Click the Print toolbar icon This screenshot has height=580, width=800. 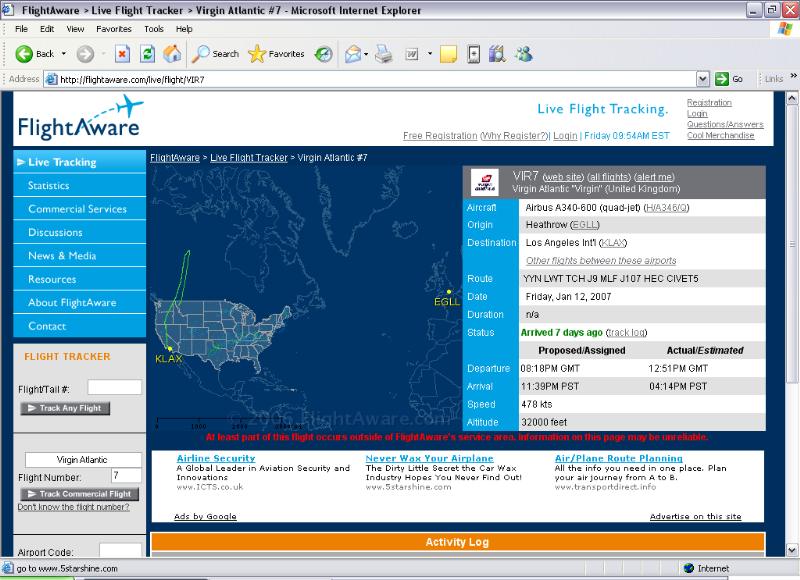click(x=382, y=53)
